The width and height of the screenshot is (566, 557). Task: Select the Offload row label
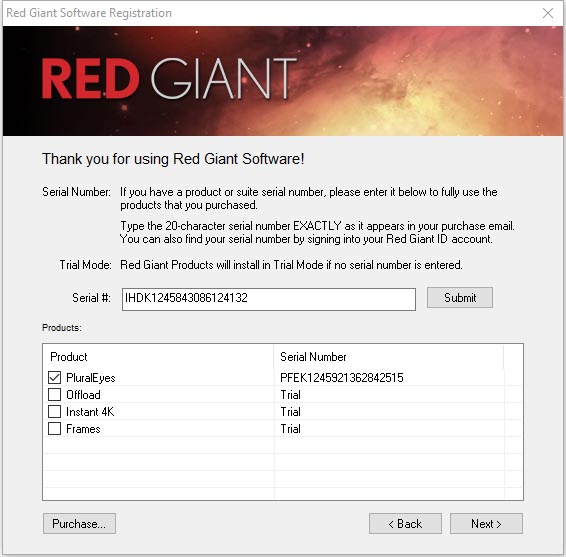click(x=83, y=395)
